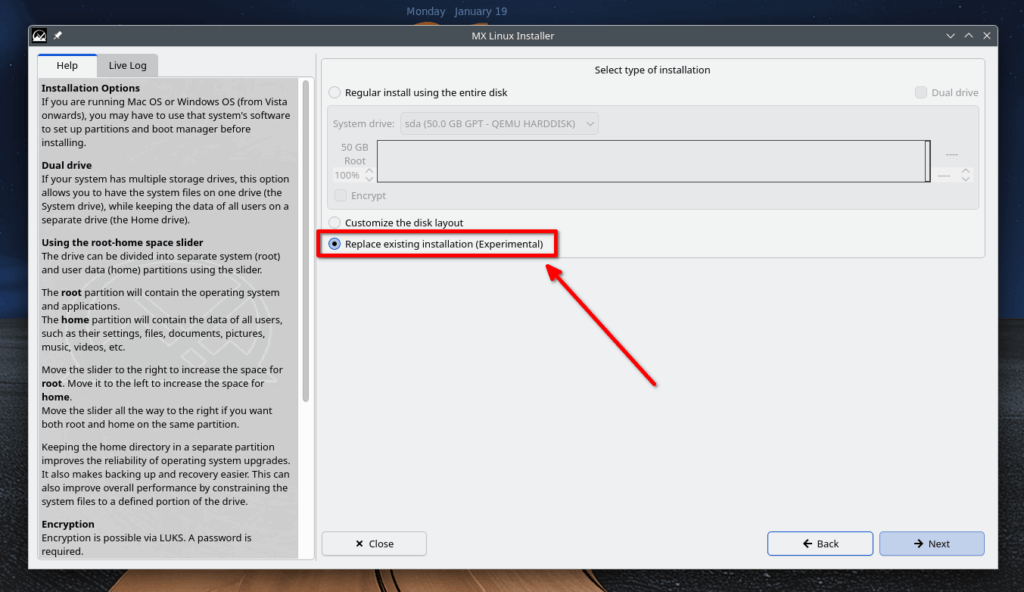Click the Select type of installation title

coord(652,70)
